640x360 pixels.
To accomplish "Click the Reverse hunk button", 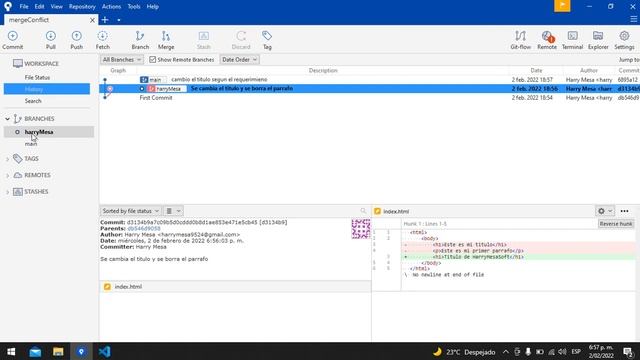I will click(616, 224).
